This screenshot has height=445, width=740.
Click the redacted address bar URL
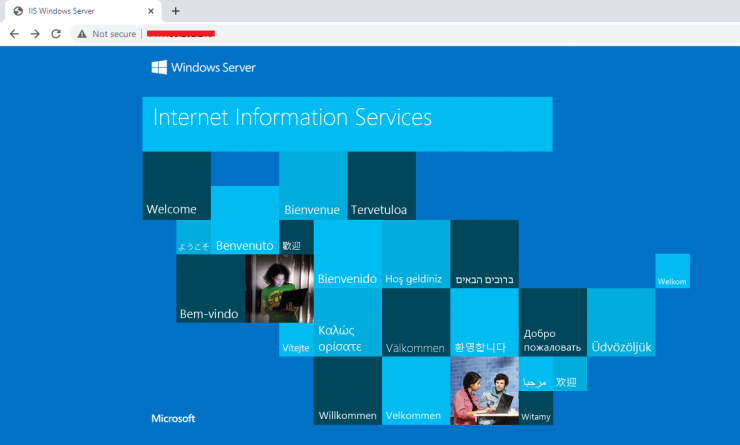click(181, 34)
